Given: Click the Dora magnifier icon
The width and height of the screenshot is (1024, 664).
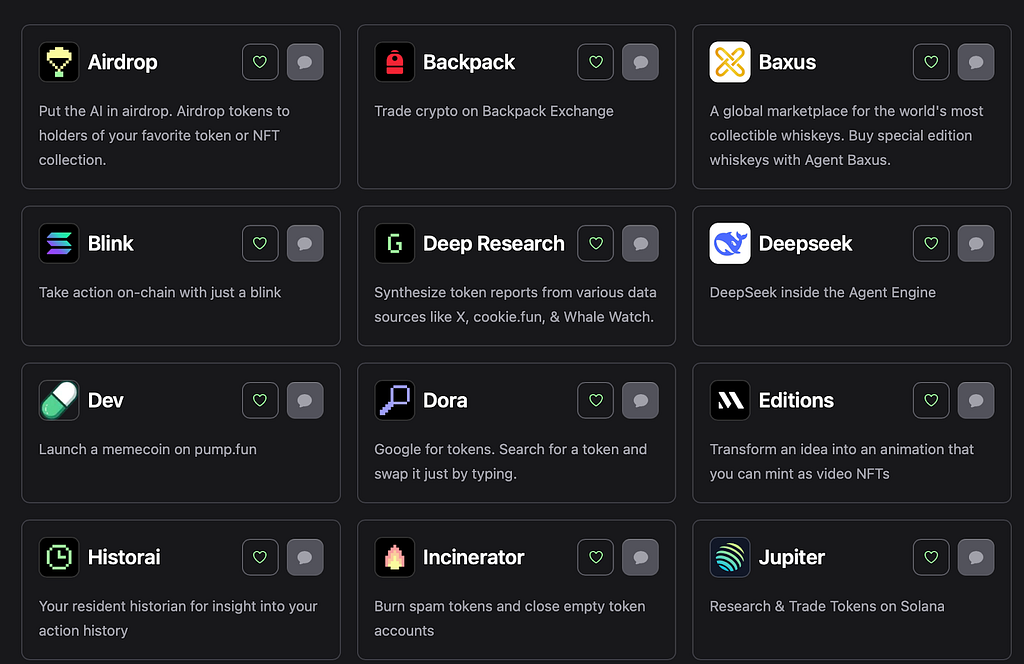Looking at the screenshot, I should pos(394,400).
